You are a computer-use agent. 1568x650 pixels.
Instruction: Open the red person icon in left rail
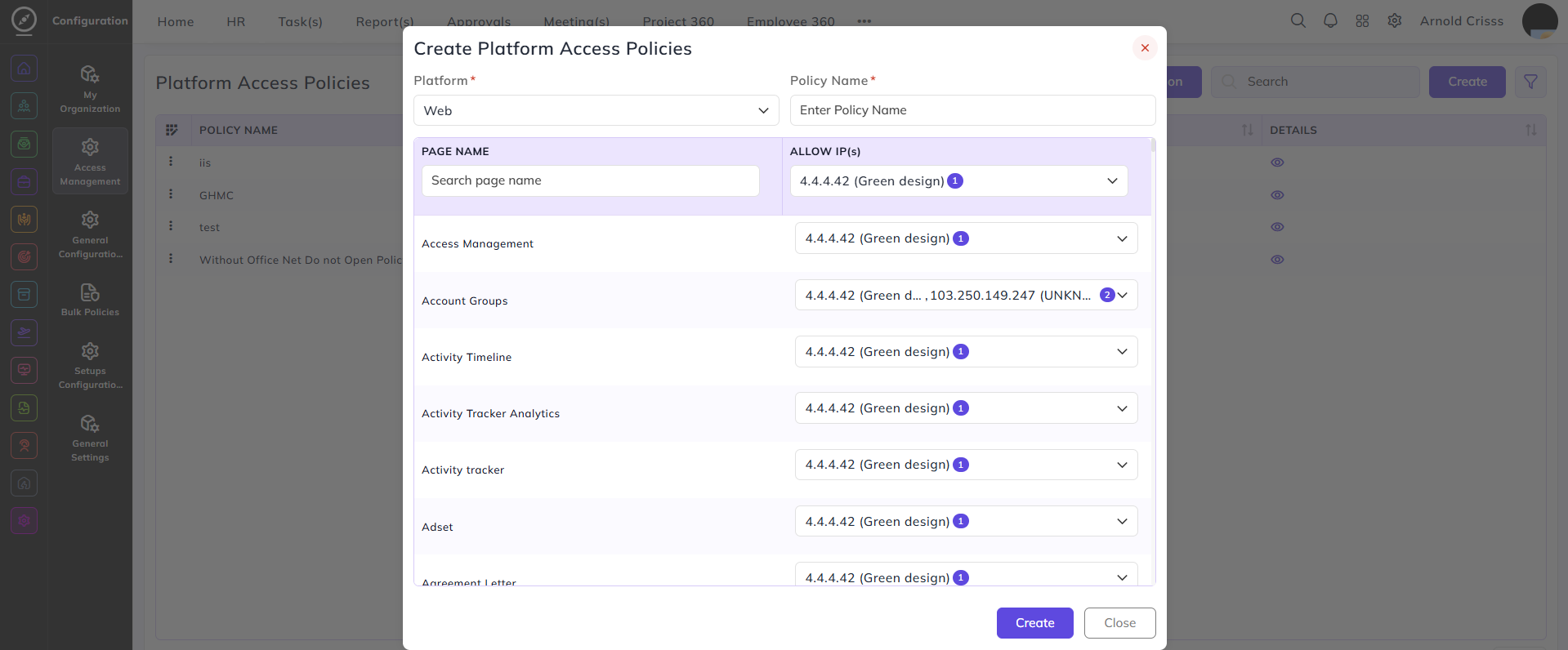[x=25, y=445]
